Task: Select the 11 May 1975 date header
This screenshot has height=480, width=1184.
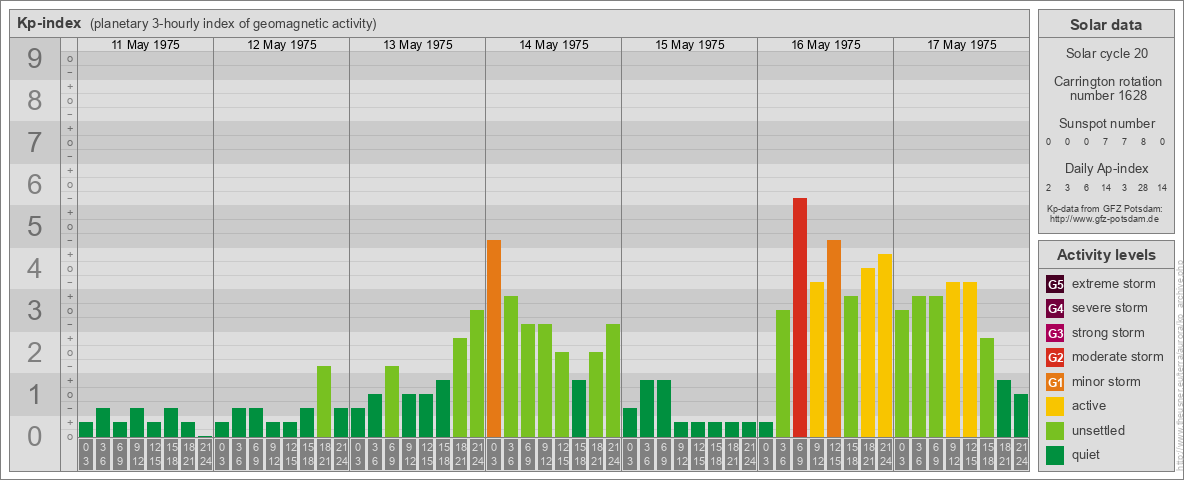Action: (146, 45)
